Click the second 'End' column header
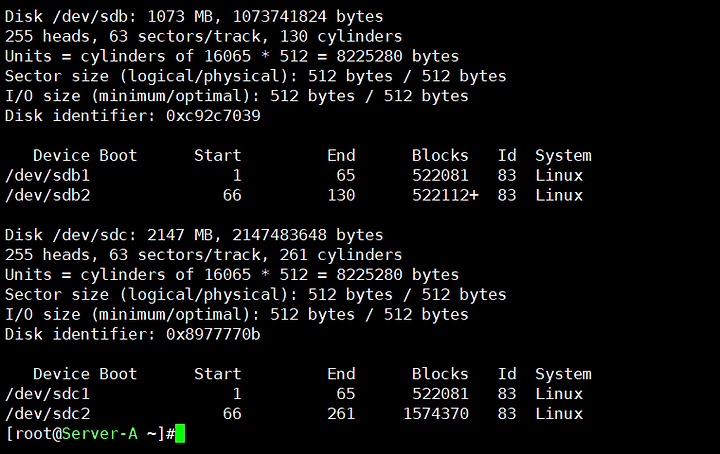 tap(341, 374)
